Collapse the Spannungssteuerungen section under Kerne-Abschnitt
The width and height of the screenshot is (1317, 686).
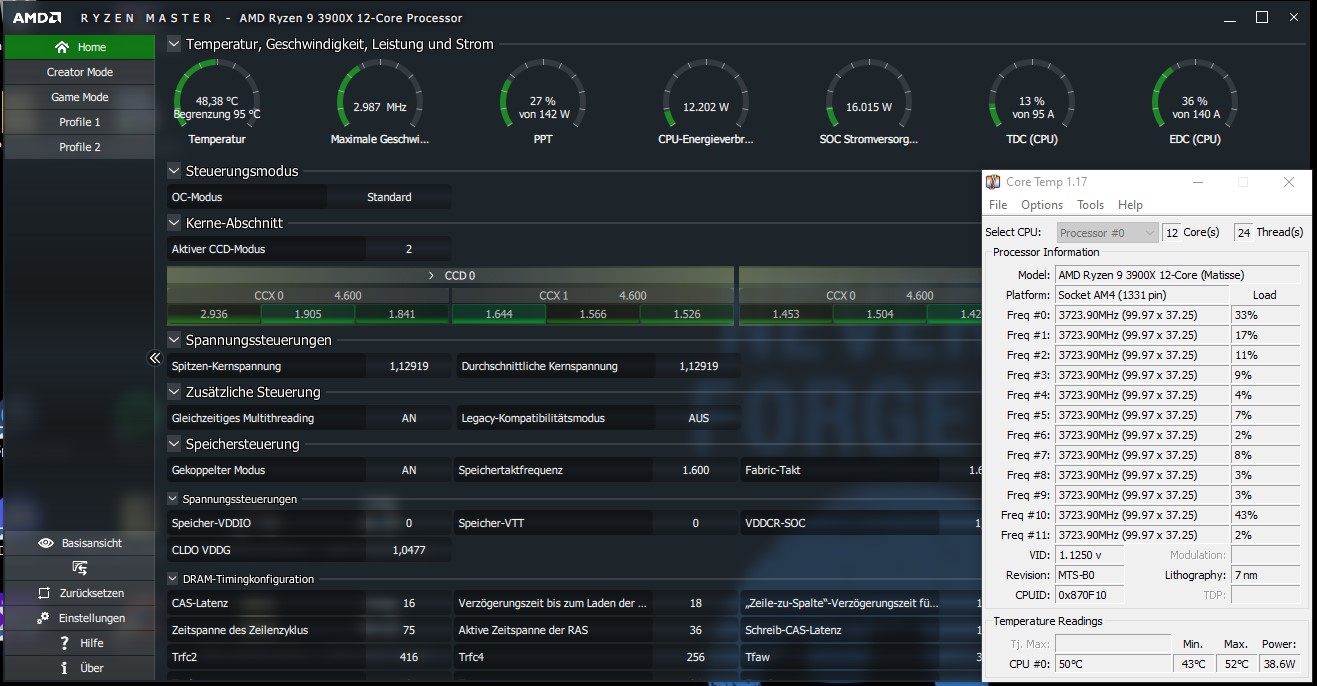174,340
